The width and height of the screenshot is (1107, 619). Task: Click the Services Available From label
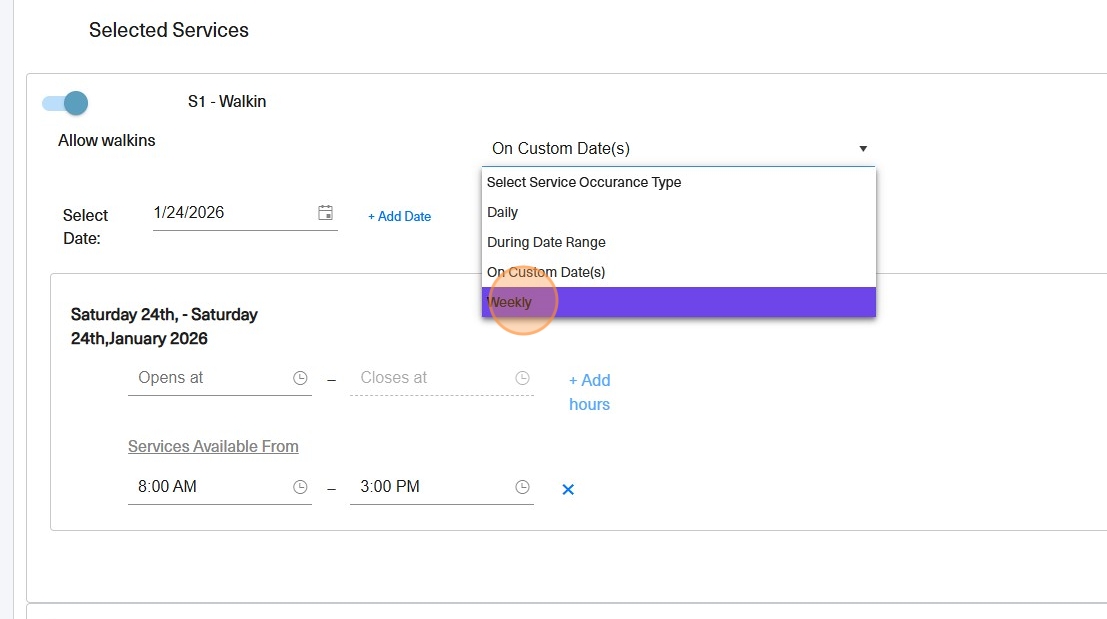click(213, 446)
